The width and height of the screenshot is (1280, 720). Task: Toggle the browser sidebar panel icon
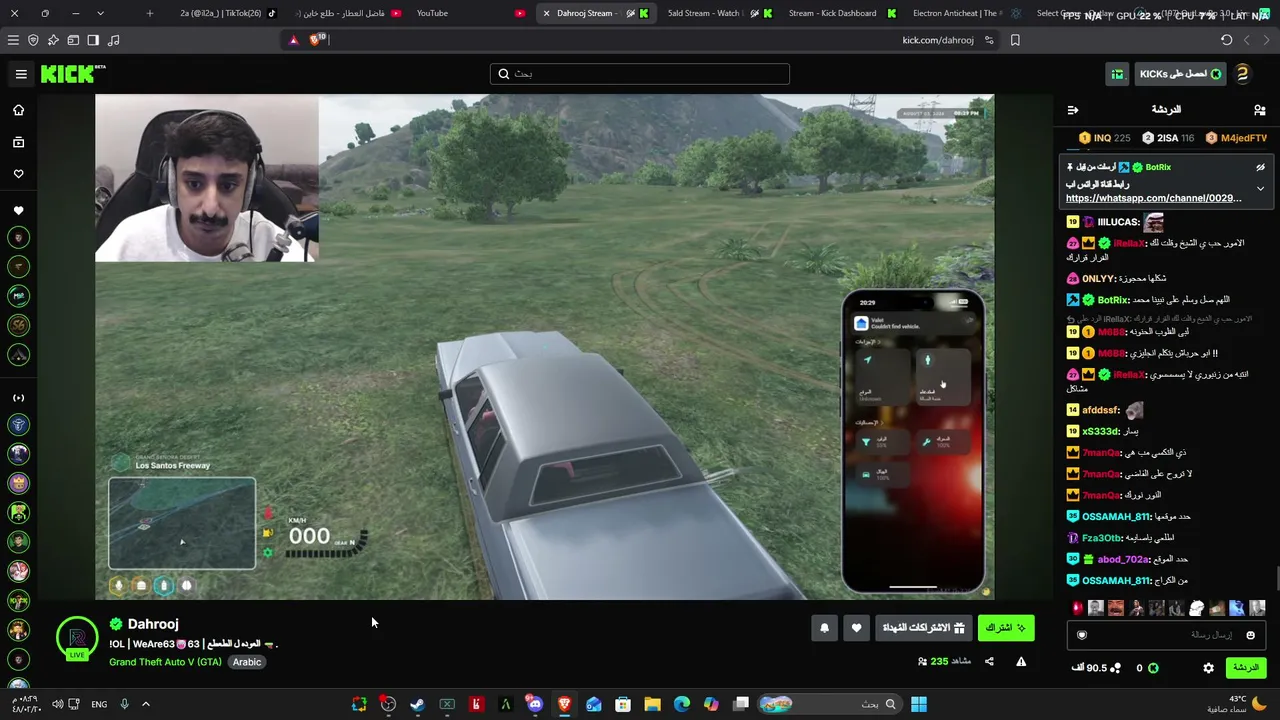click(93, 40)
